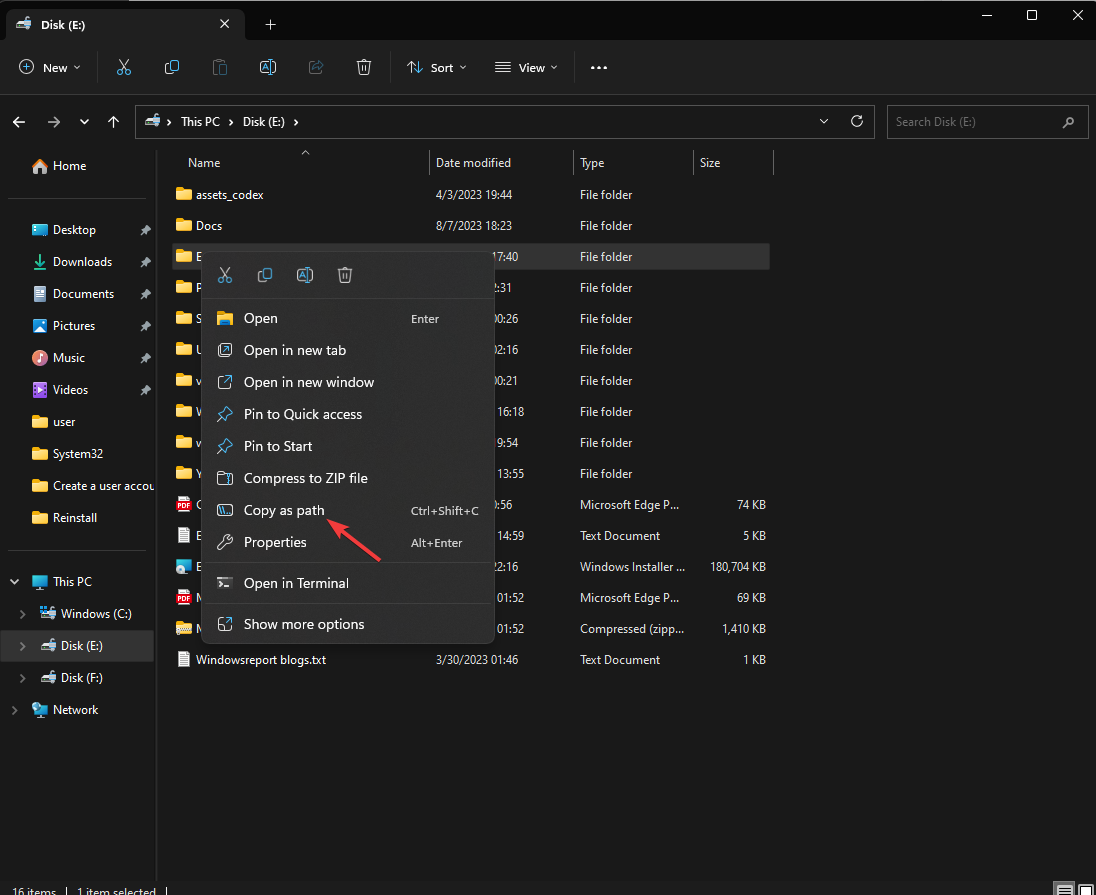1096x895 pixels.
Task: Choose Open in new window
Action: pos(348,382)
